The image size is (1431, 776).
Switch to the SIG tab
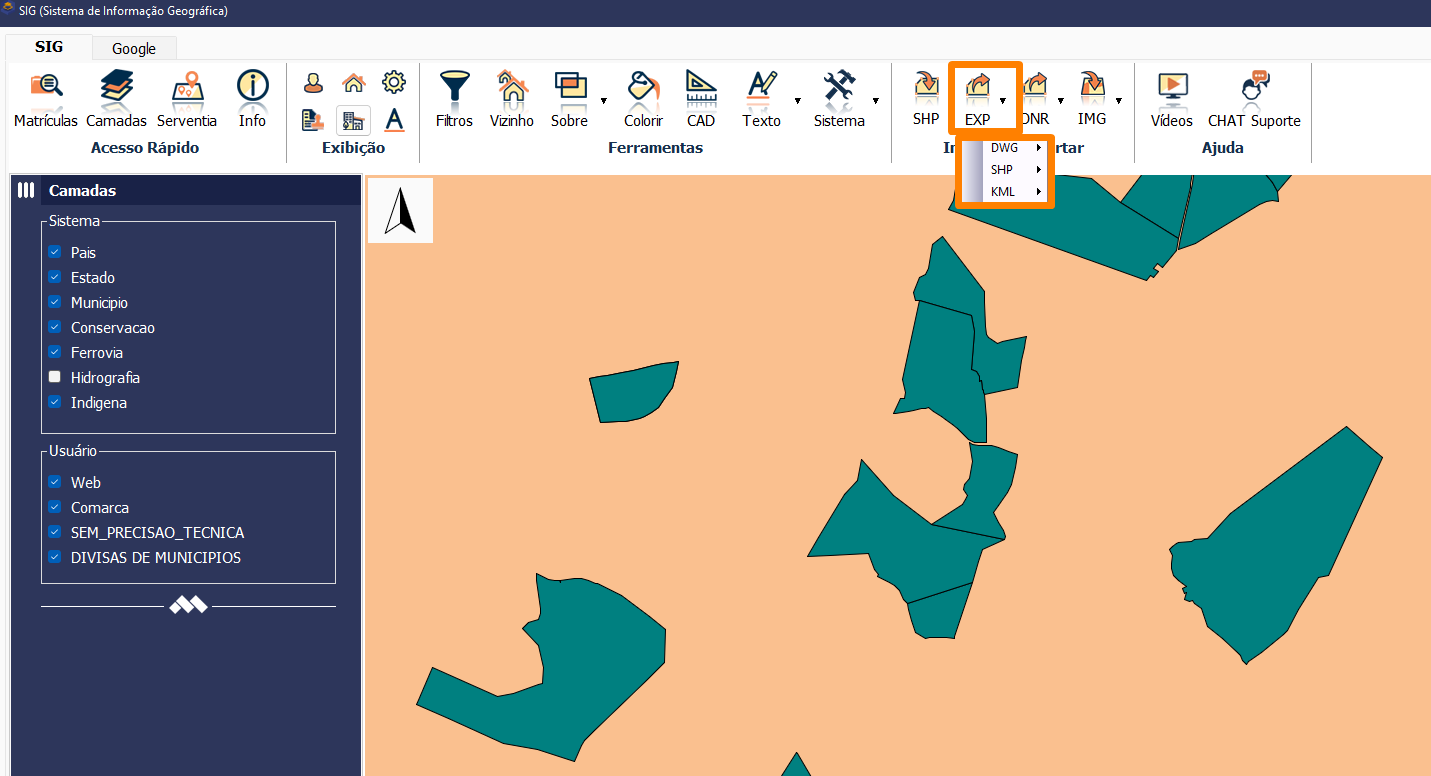tap(49, 47)
